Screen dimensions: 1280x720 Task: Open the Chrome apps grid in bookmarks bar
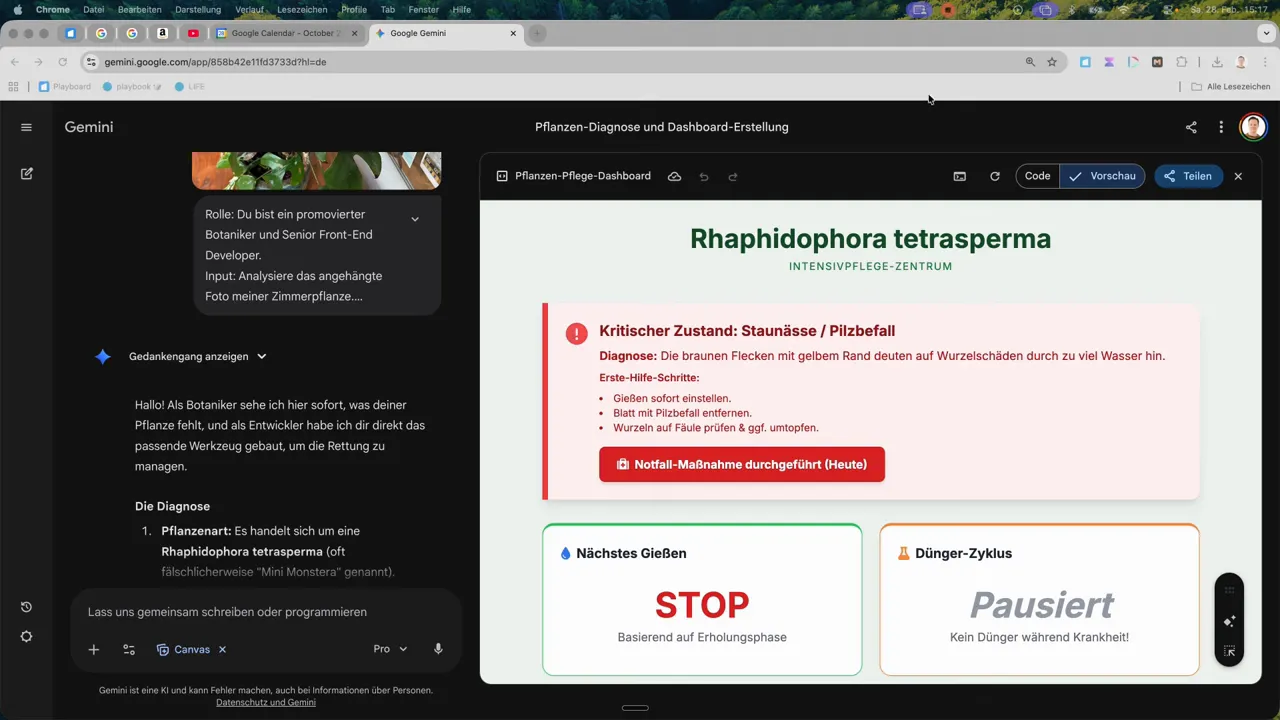(x=13, y=87)
